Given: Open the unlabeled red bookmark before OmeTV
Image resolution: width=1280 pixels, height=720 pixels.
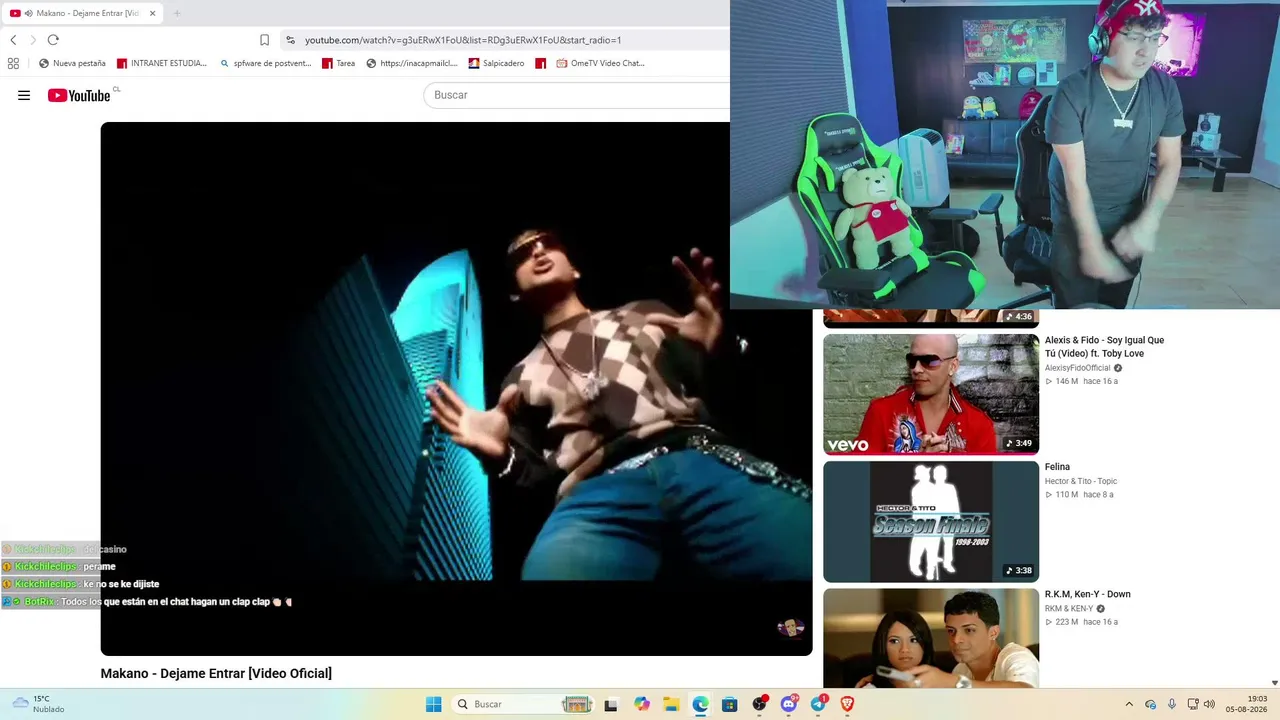Looking at the screenshot, I should point(541,63).
